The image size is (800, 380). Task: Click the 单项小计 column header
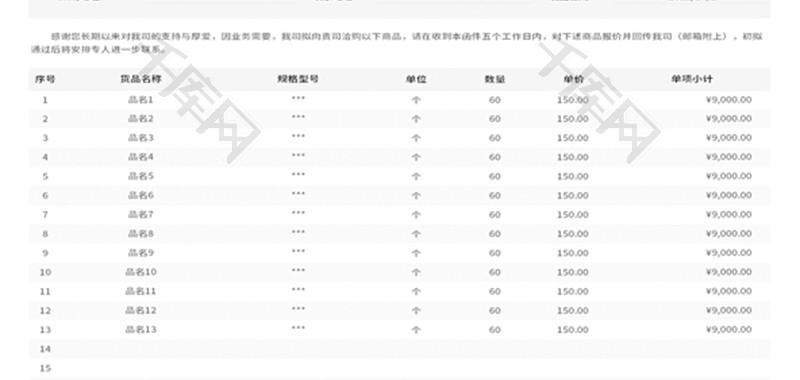pos(692,79)
